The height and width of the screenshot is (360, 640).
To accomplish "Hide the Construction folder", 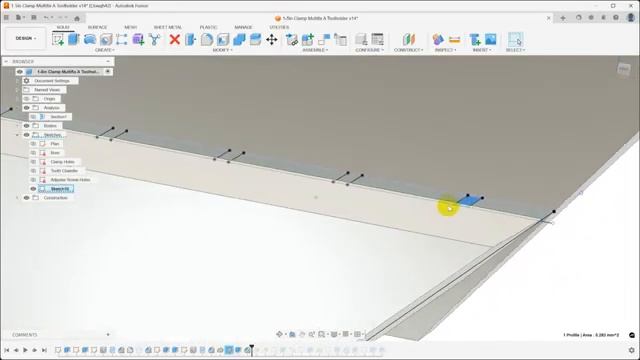I will [27, 198].
